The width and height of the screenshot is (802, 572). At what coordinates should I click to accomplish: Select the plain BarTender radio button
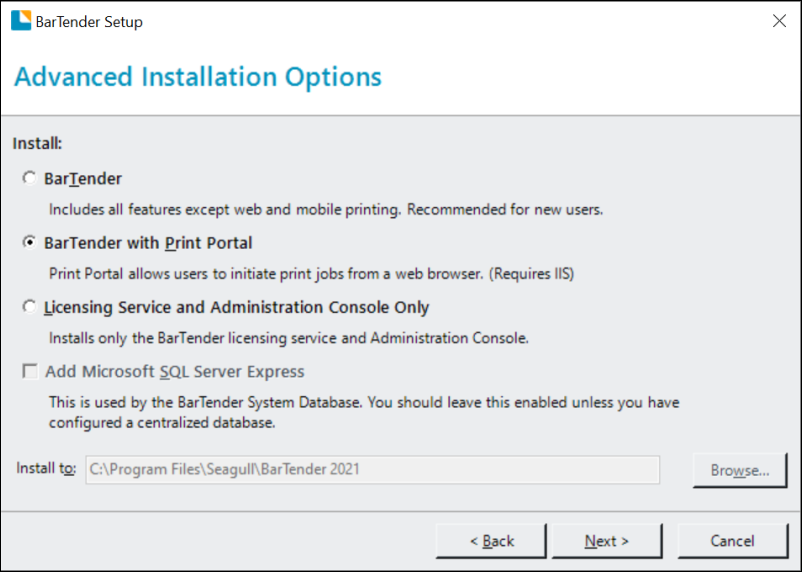[x=29, y=179]
